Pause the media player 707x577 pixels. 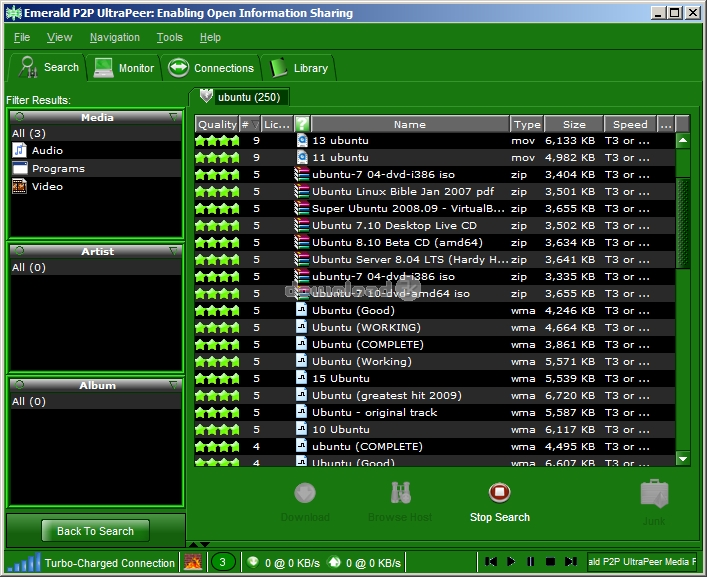[x=531, y=562]
